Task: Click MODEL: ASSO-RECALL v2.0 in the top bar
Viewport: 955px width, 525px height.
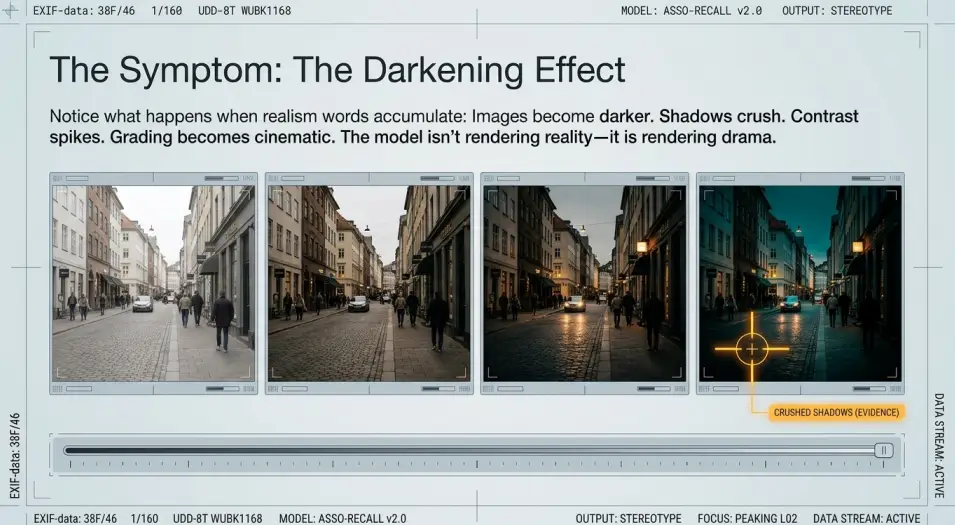Action: [691, 10]
